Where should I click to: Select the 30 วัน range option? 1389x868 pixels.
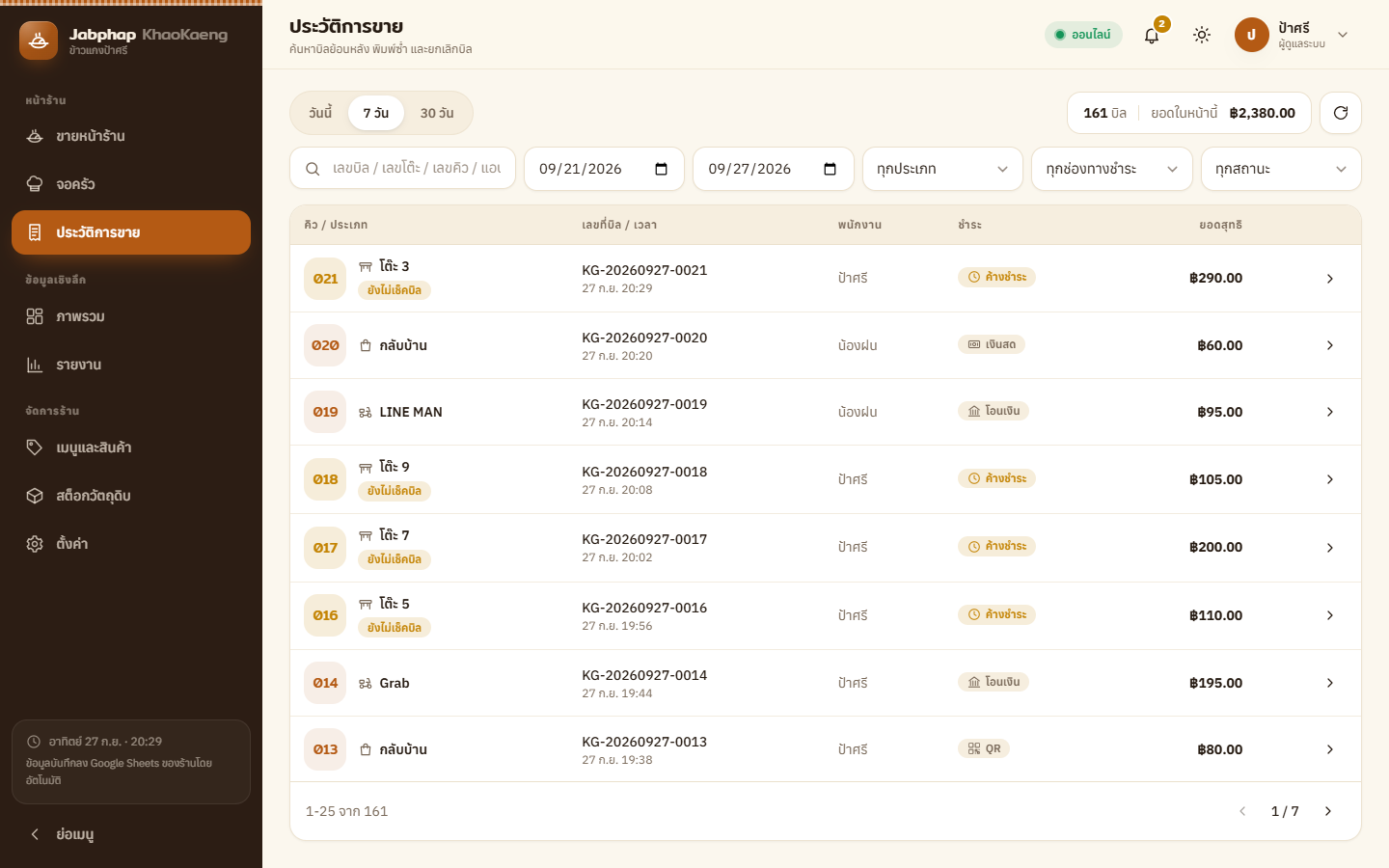[437, 113]
